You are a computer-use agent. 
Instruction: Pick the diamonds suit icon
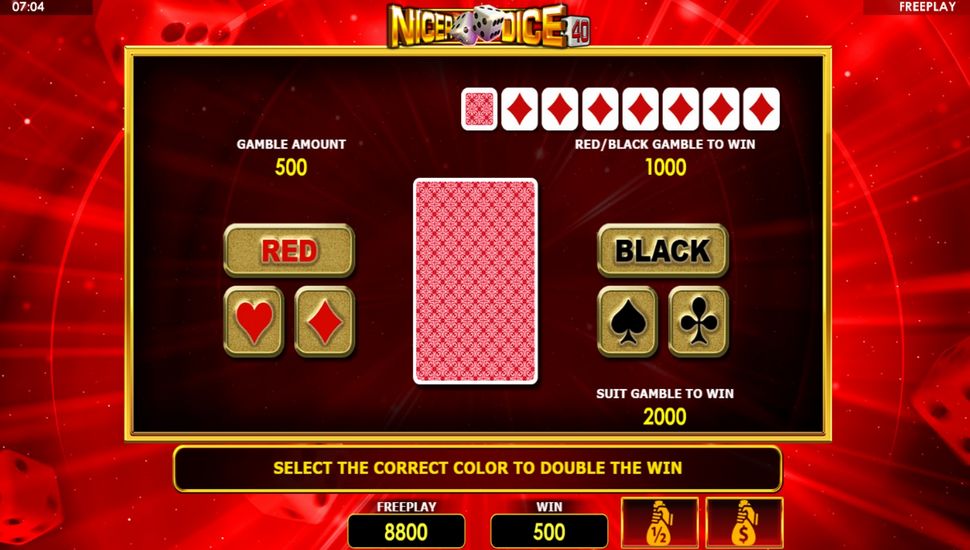325,322
